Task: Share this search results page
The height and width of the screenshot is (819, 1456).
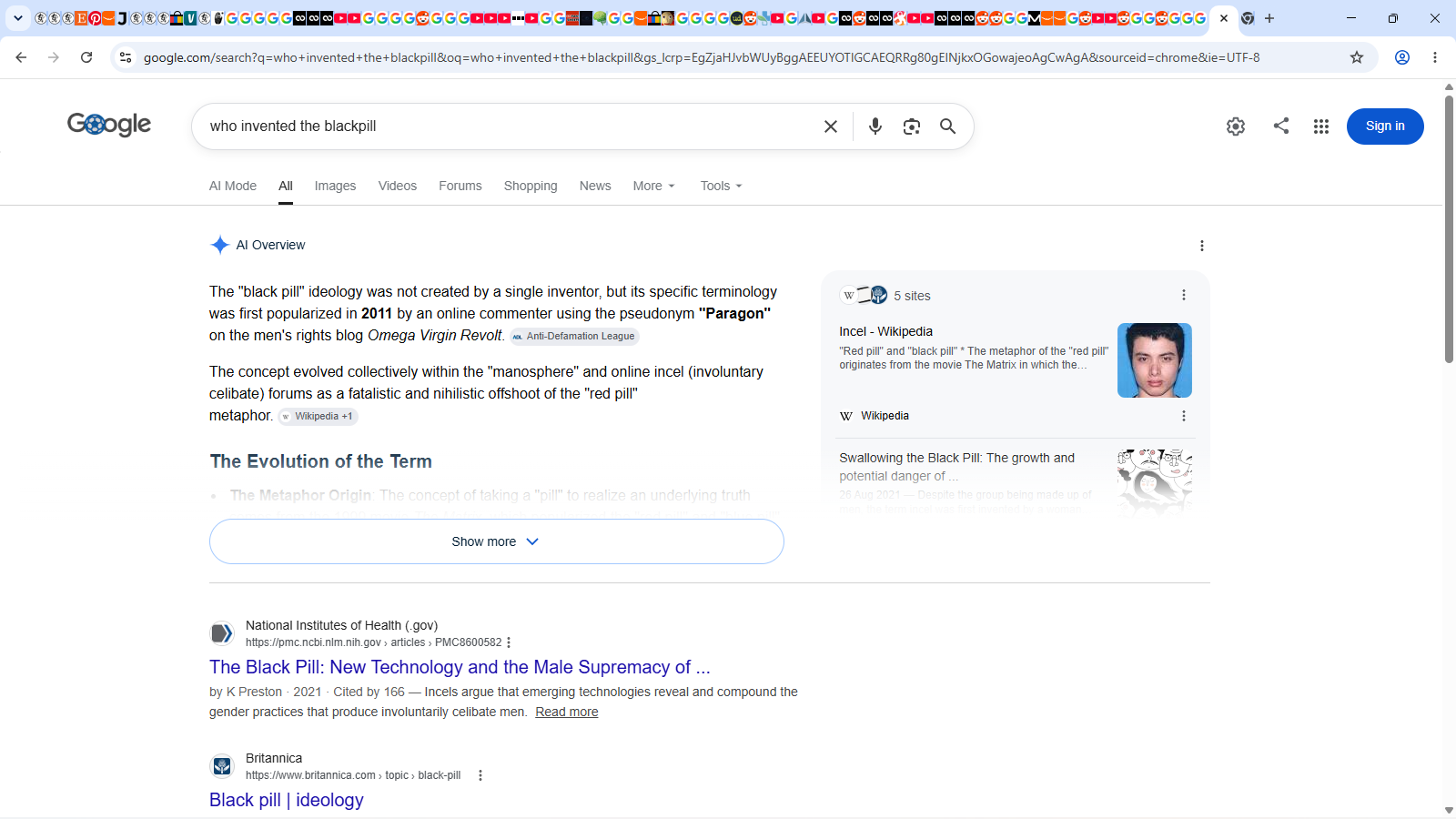Action: coord(1281,126)
